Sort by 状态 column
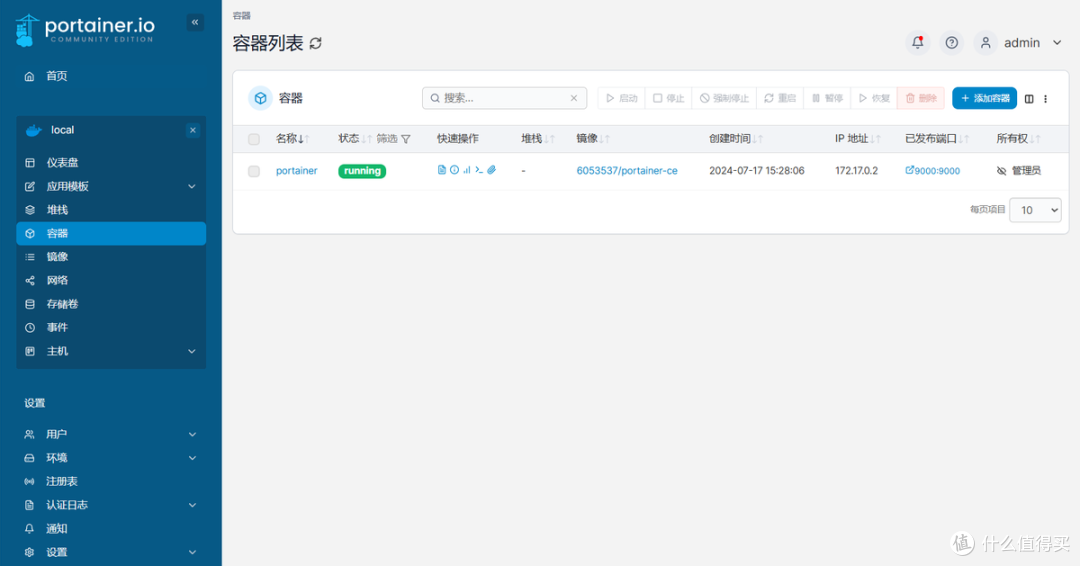The width and height of the screenshot is (1080, 566). pos(354,138)
